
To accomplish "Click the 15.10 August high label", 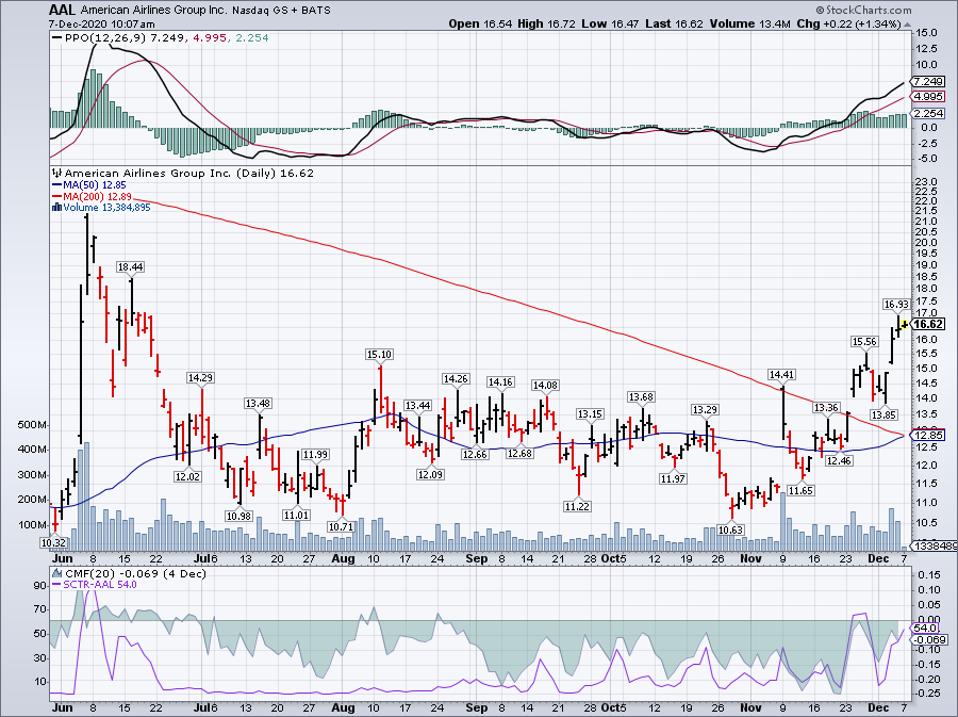I will click(379, 354).
